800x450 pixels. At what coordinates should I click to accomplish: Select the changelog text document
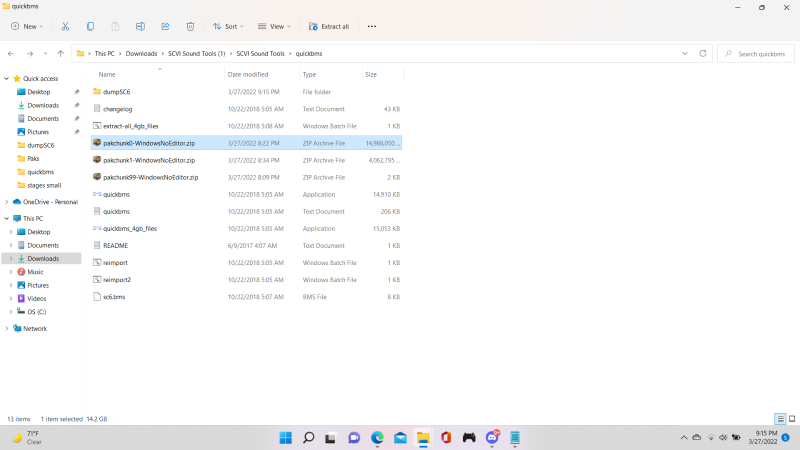click(x=246, y=109)
